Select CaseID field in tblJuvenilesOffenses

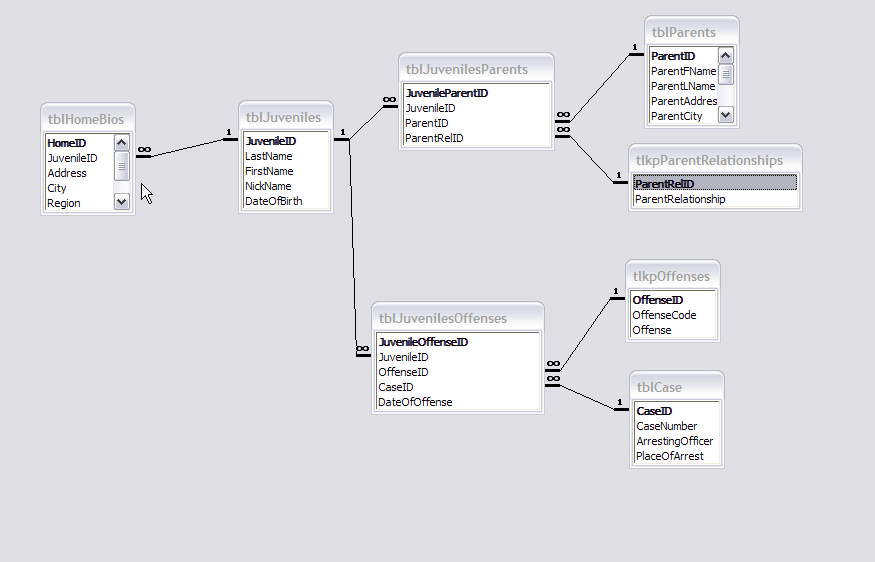click(458, 387)
